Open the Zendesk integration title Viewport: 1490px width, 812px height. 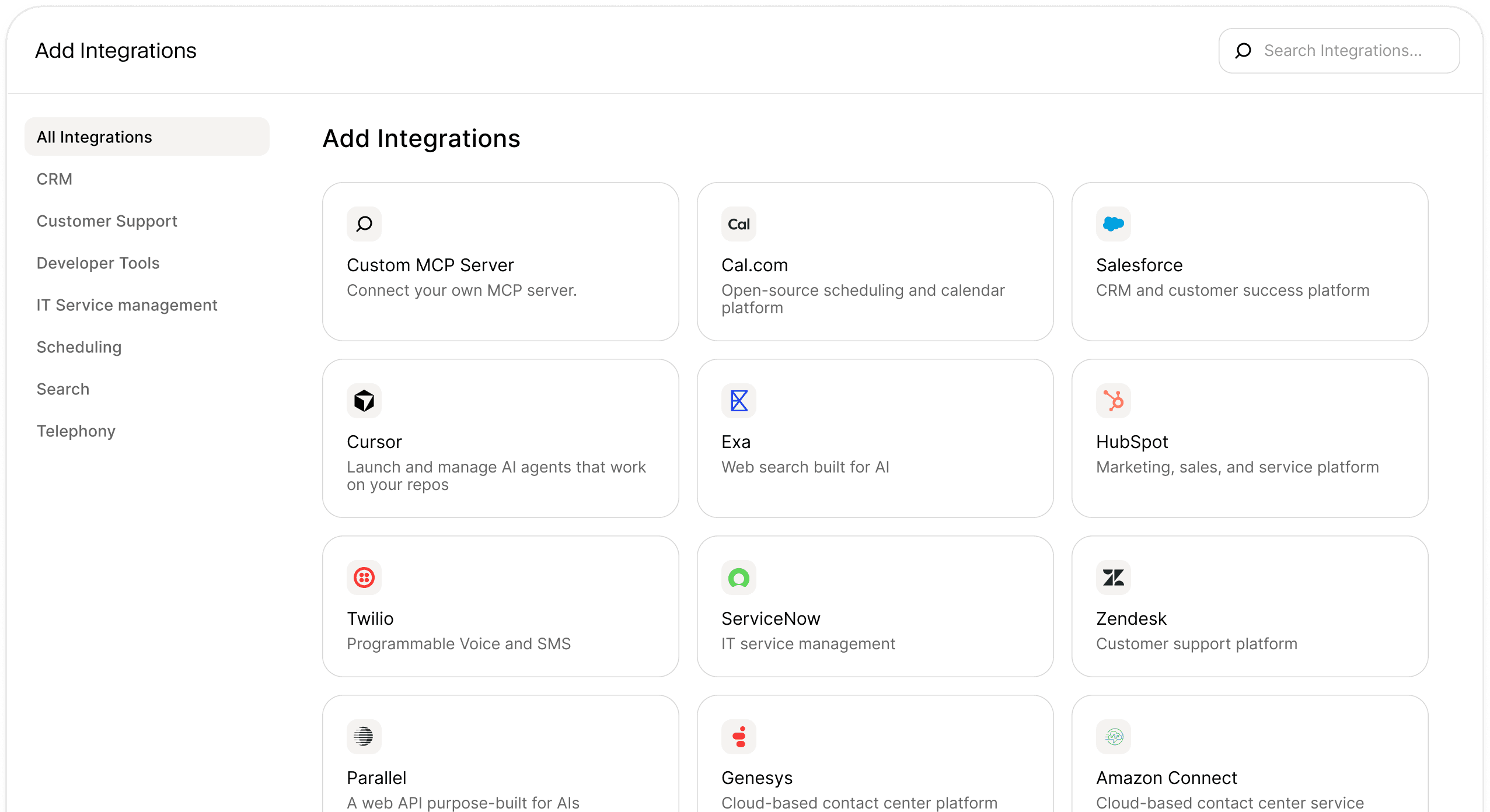[1131, 619]
